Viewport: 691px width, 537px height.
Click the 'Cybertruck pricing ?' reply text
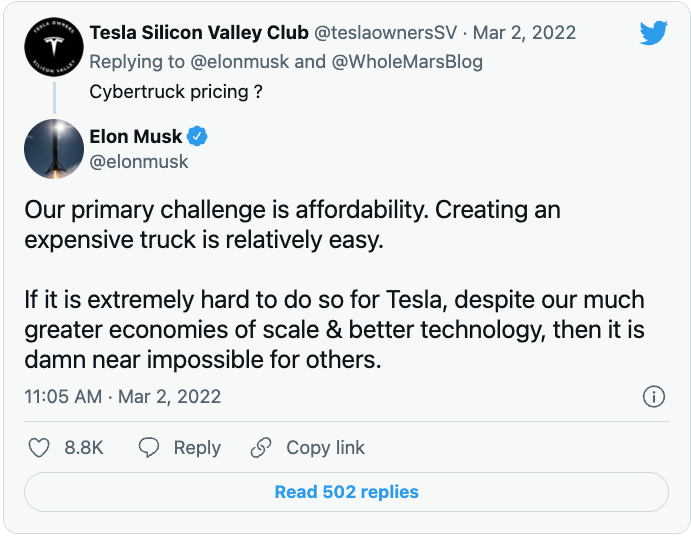pyautogui.click(x=168, y=90)
